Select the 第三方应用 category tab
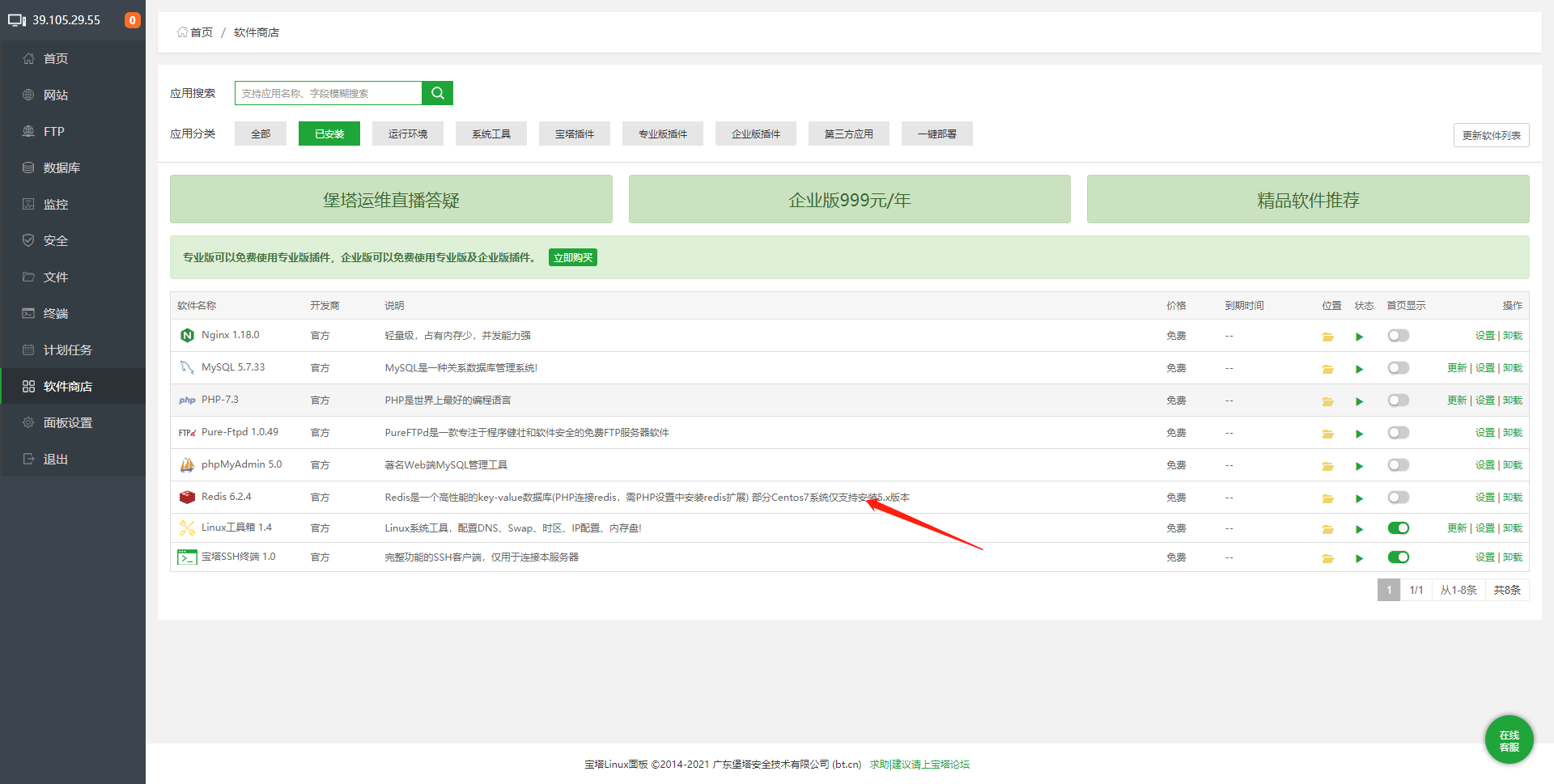 pyautogui.click(x=849, y=133)
